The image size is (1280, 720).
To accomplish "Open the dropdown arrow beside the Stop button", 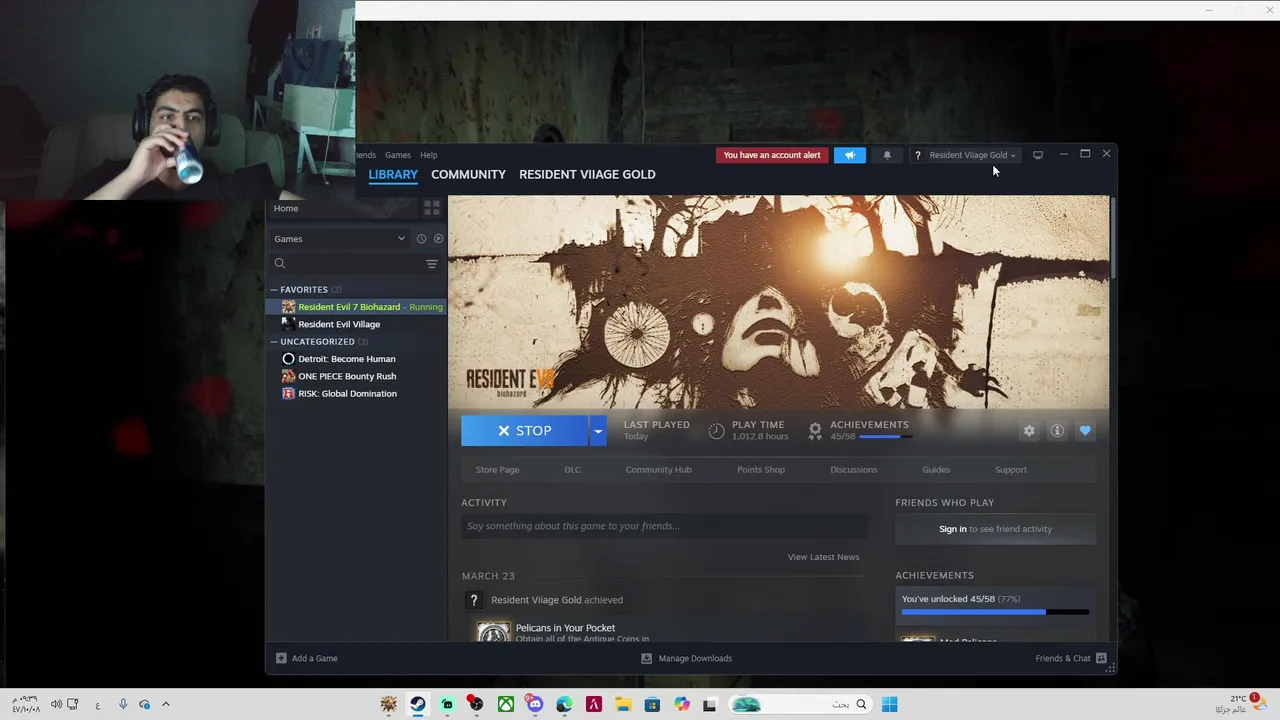I will (598, 431).
